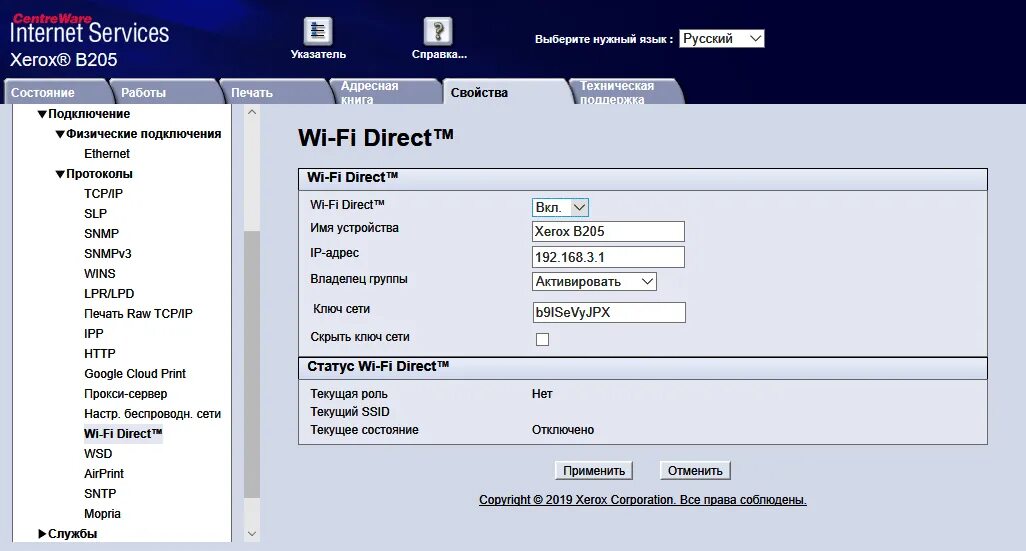Open the Адресная книга tab
The image size is (1026, 551).
[384, 92]
